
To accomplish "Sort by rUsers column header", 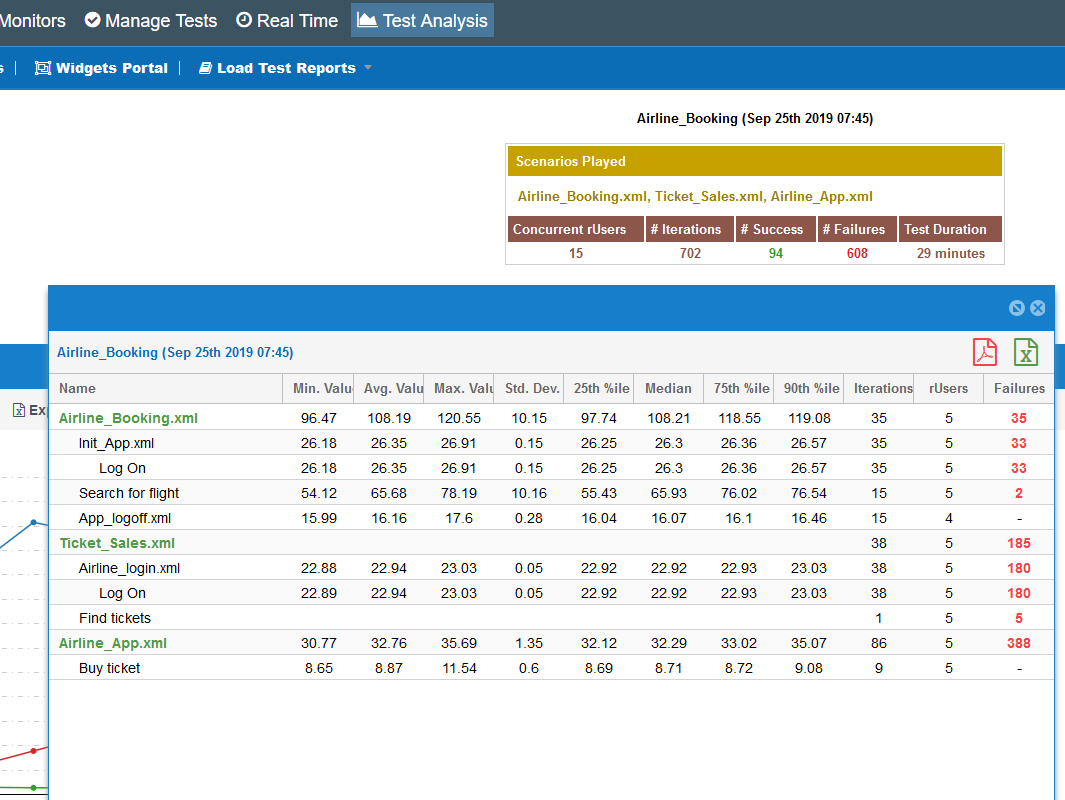I will (949, 388).
